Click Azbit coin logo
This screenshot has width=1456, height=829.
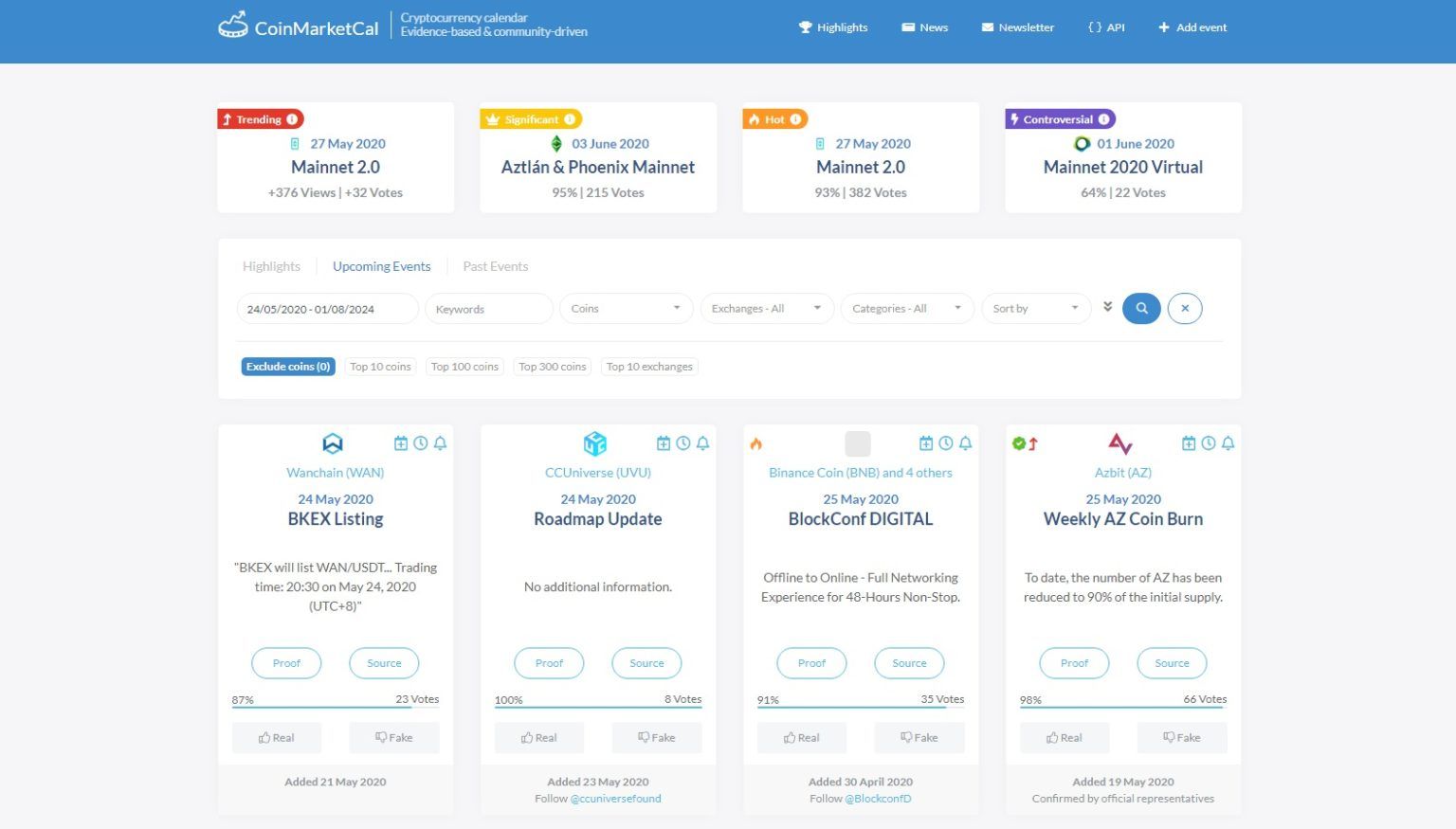[x=1120, y=442]
